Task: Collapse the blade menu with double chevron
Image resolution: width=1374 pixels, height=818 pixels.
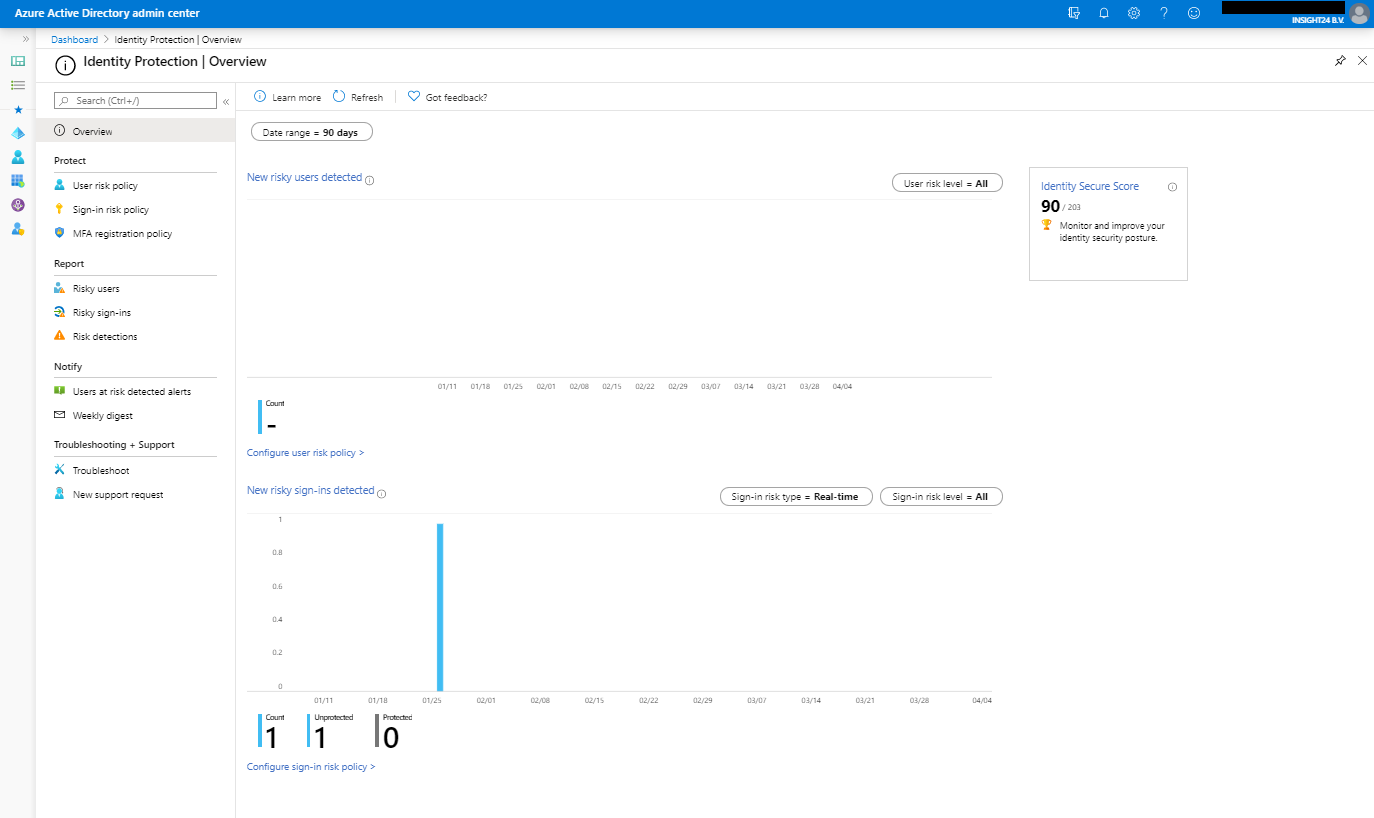Action: click(226, 101)
